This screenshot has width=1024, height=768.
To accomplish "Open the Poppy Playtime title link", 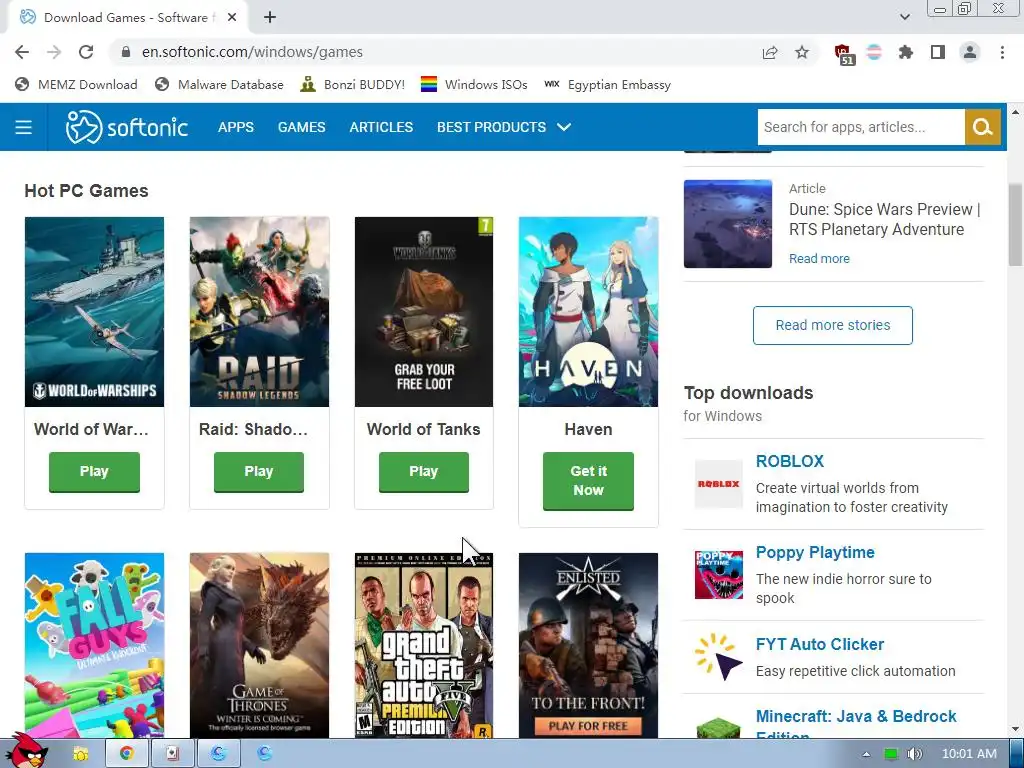I will [815, 552].
